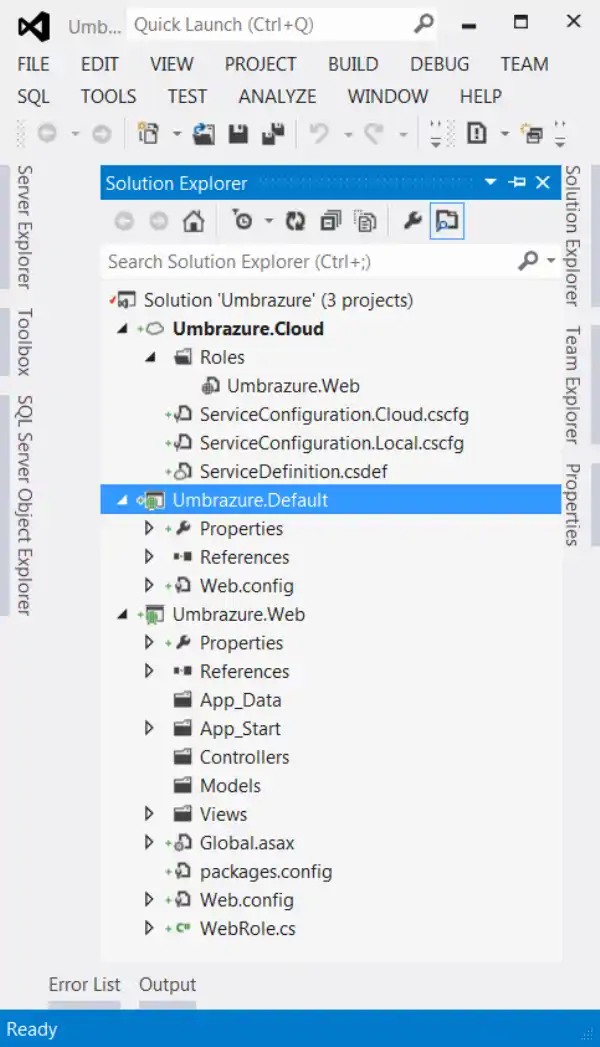
Task: Click the Properties wrench icon
Action: point(412,220)
